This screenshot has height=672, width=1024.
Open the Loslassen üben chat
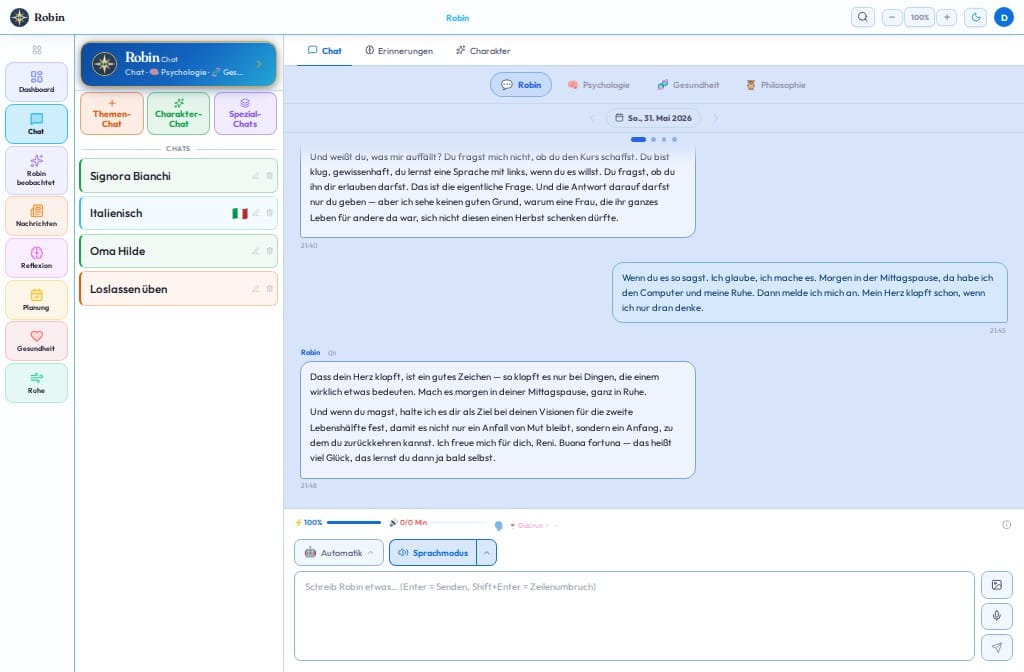[178, 289]
